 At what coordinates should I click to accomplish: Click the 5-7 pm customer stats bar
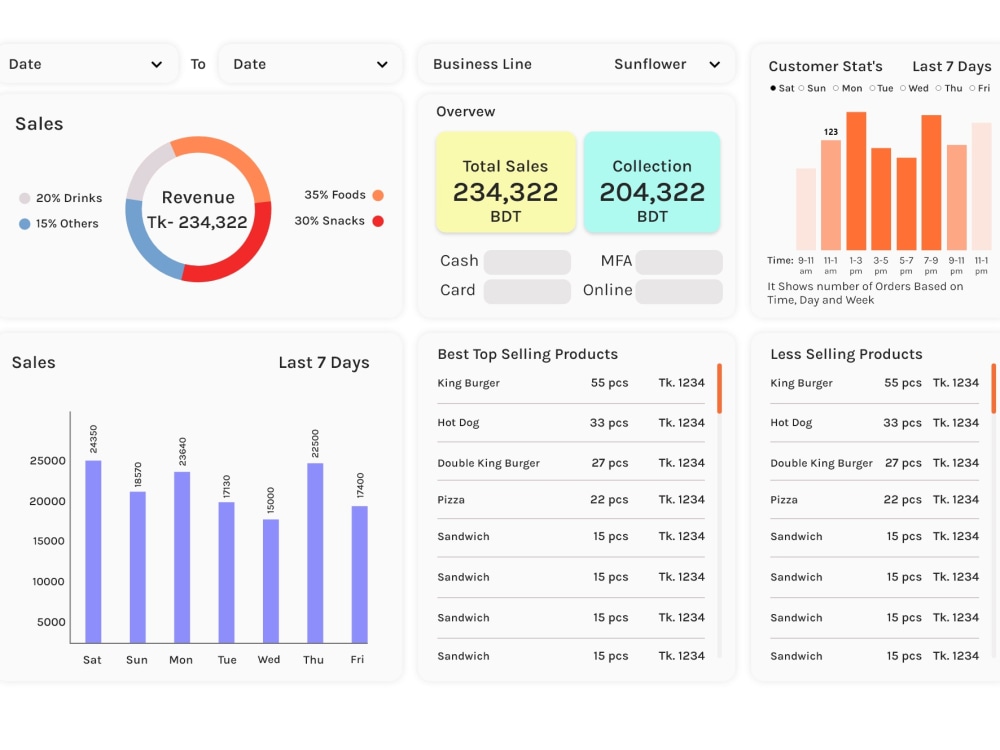tap(906, 203)
